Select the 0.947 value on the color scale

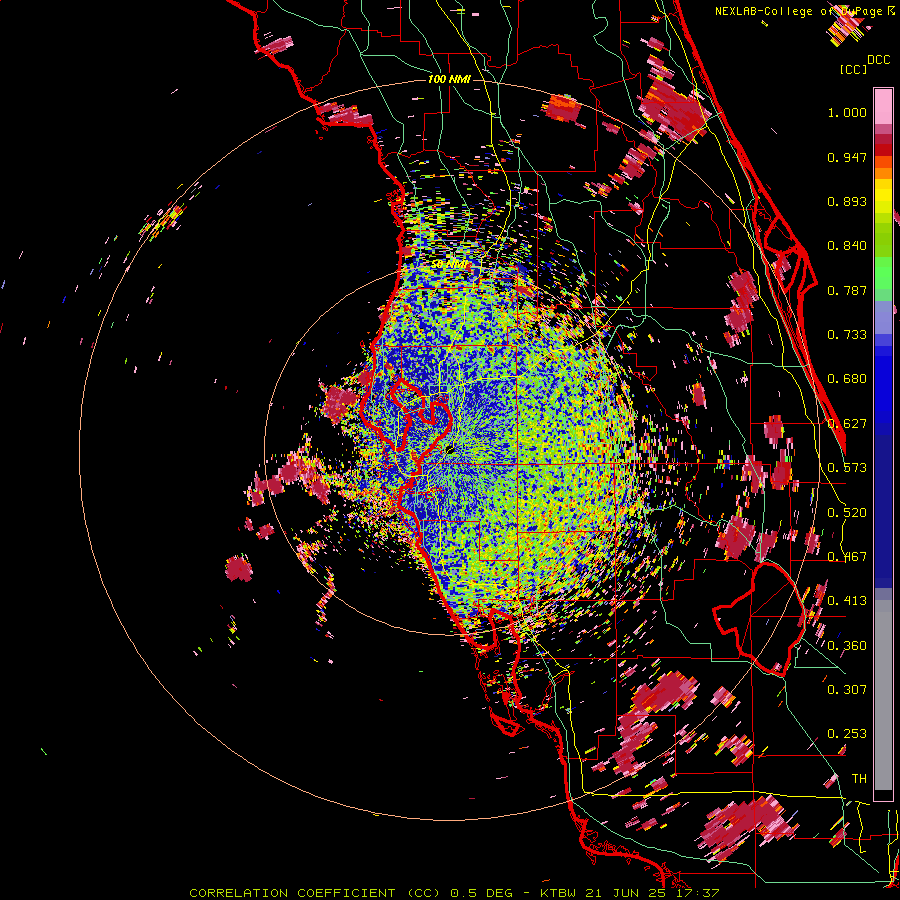pyautogui.click(x=847, y=157)
